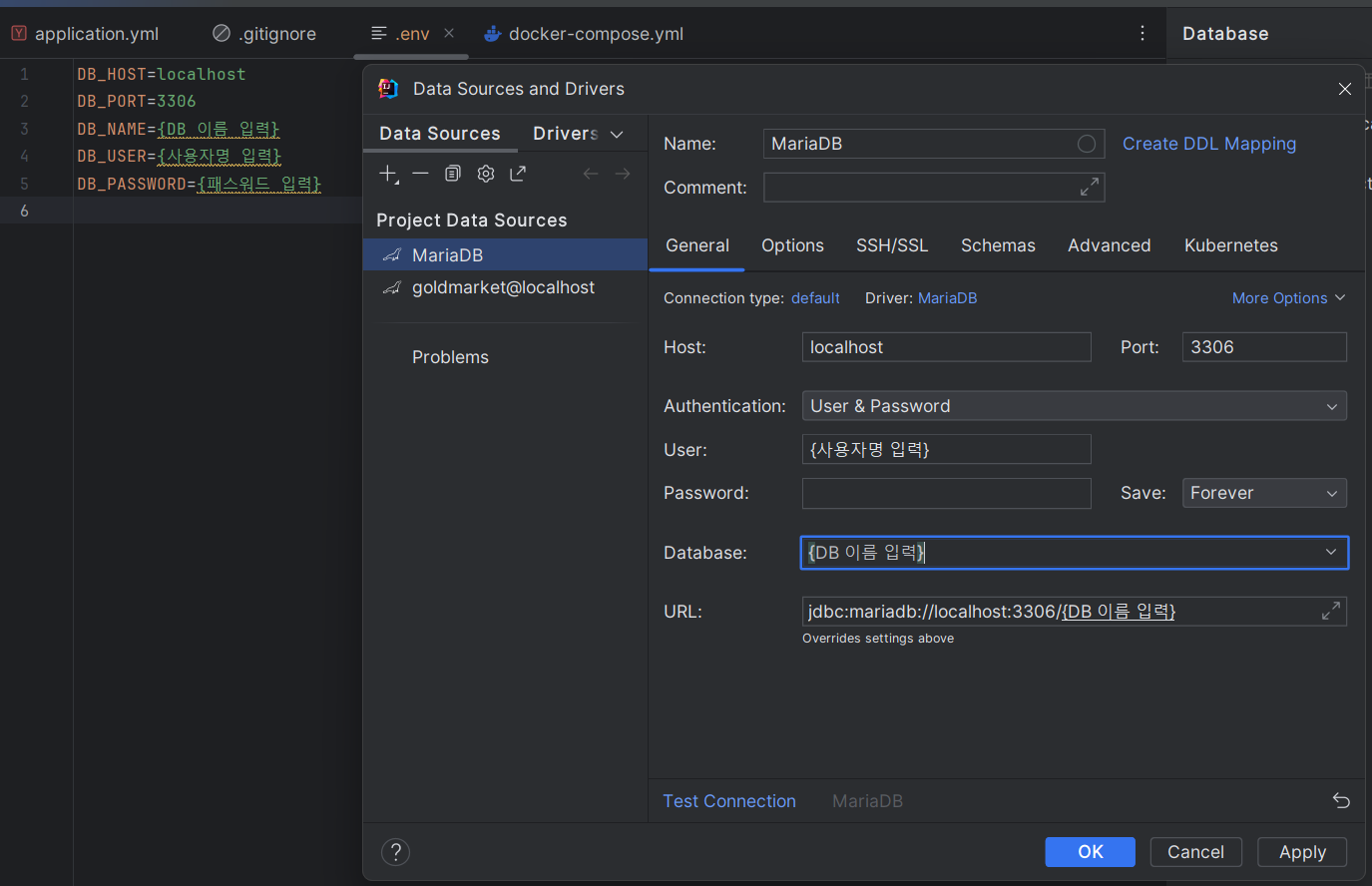Click the Host field containing localhost
The width and height of the screenshot is (1372, 886).
coord(946,347)
